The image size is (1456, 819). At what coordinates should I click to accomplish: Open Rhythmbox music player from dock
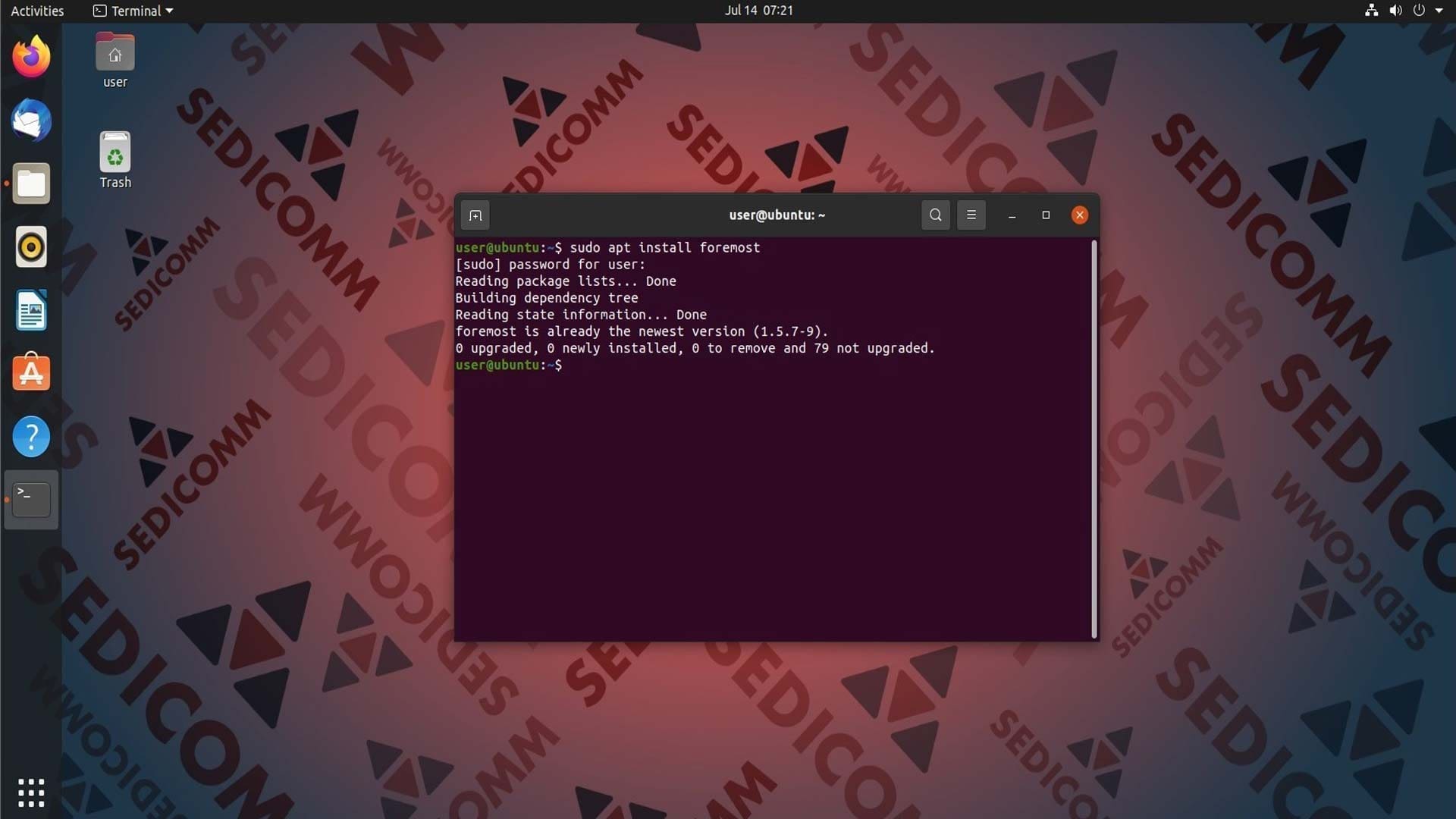(31, 247)
